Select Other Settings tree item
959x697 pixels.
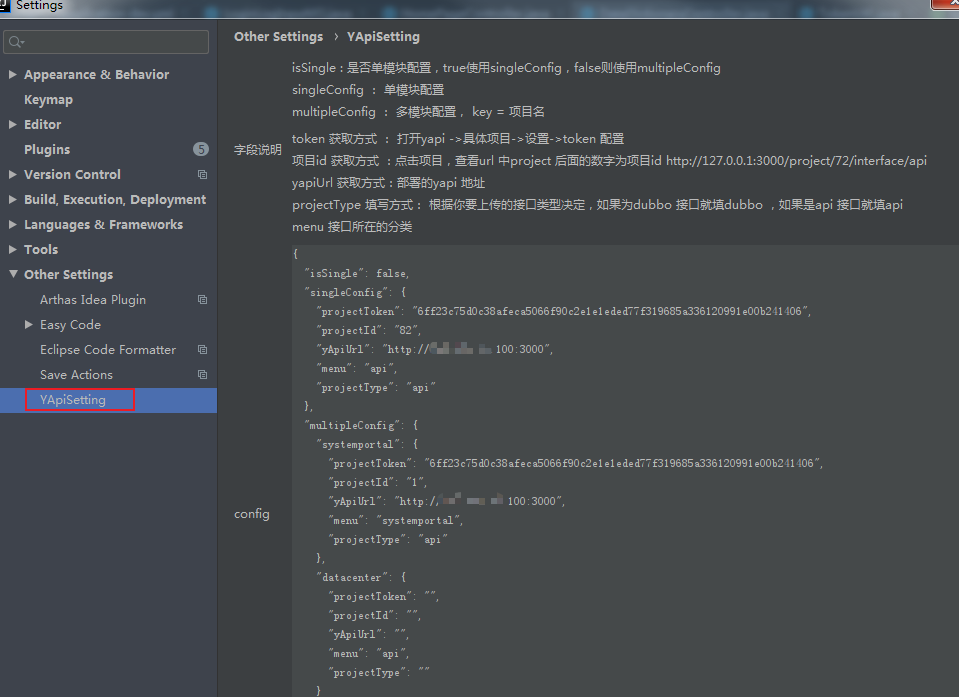point(68,275)
